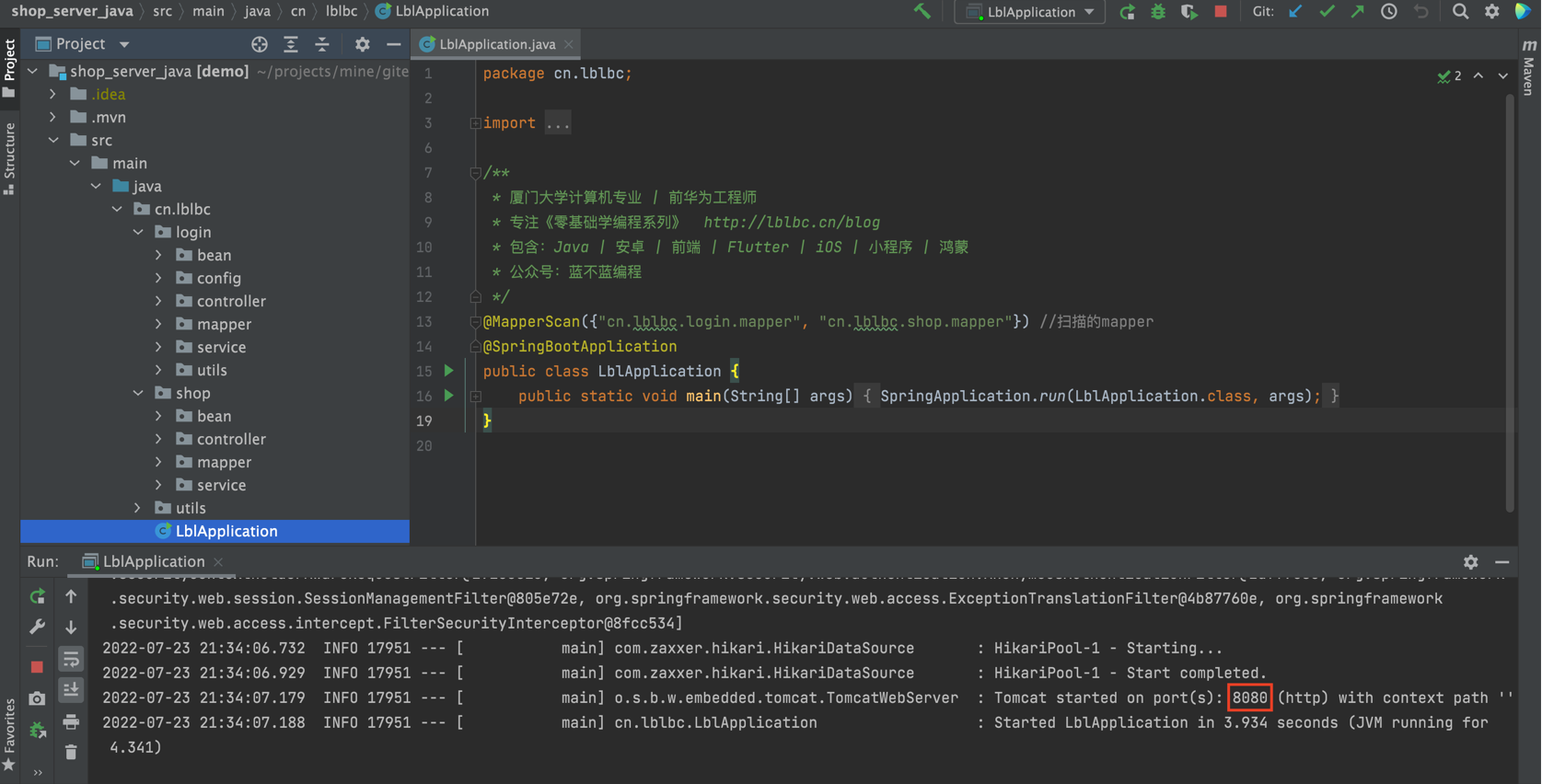Open Git history clock icon
This screenshot has height=784, width=1542.
[x=1388, y=12]
